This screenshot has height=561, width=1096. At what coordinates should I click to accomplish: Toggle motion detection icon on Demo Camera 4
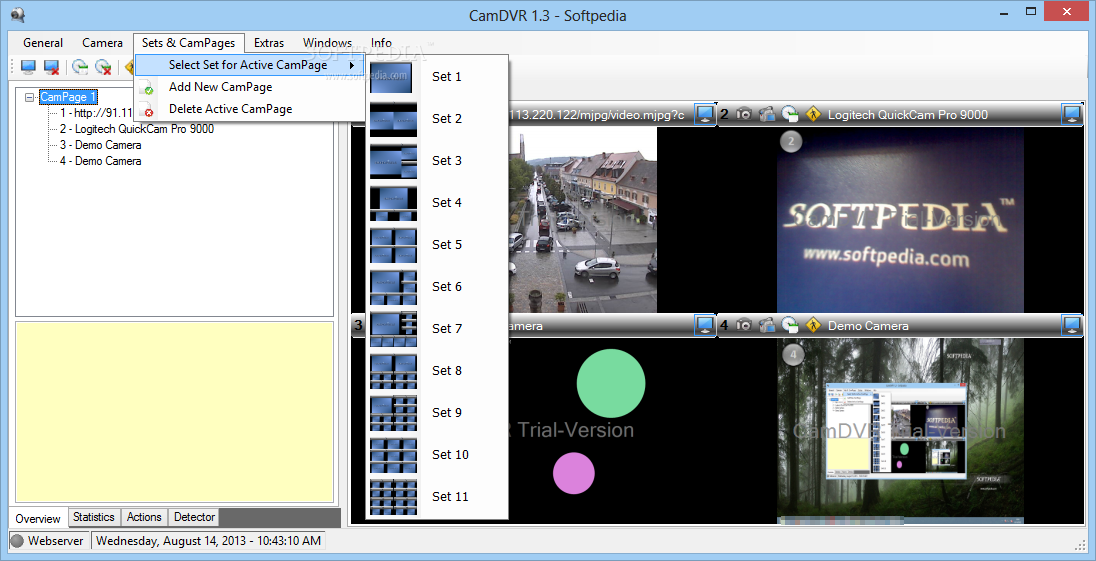point(813,325)
